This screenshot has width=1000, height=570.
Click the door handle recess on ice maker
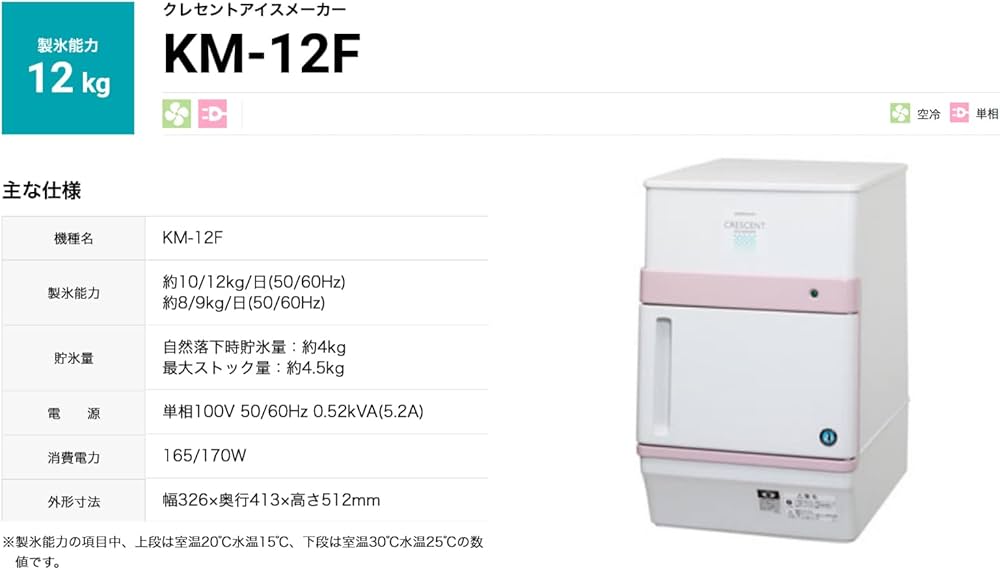[x=663, y=377]
